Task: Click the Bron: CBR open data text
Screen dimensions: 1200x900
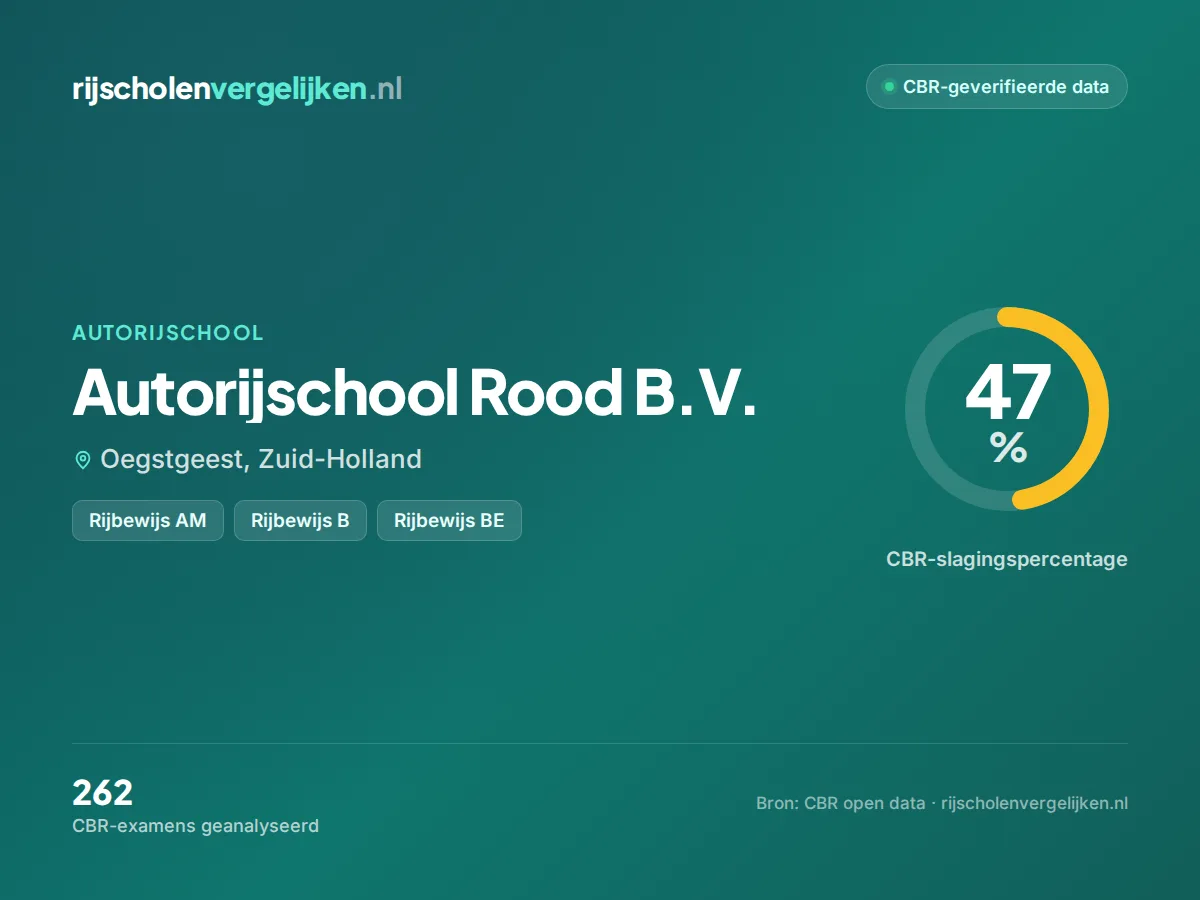Action: [841, 803]
